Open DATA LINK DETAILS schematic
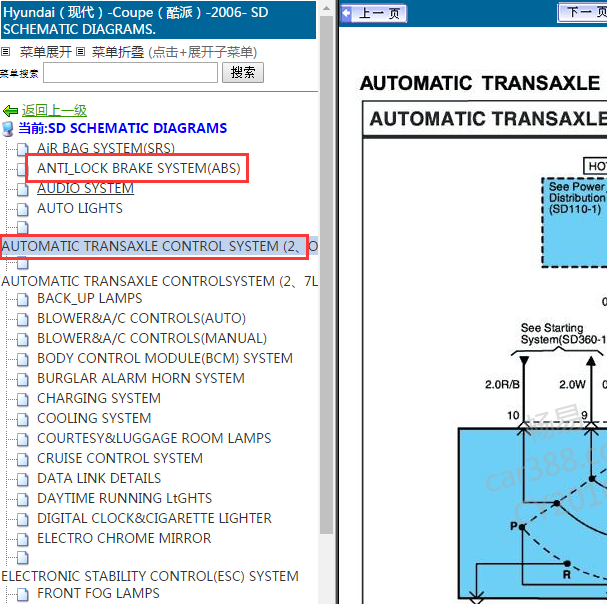This screenshot has height=604, width=607. coord(99,479)
